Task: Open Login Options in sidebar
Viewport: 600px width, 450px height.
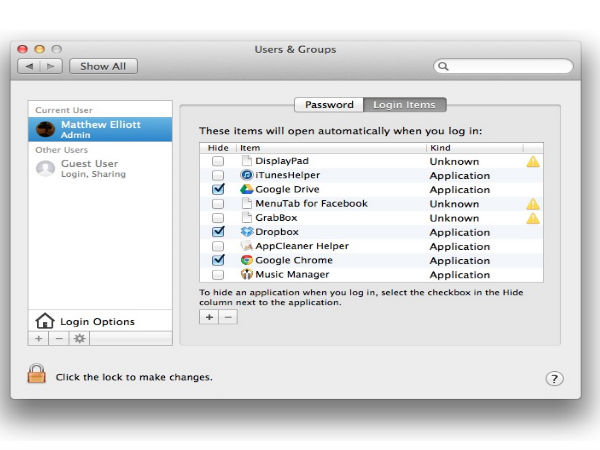Action: click(x=98, y=321)
